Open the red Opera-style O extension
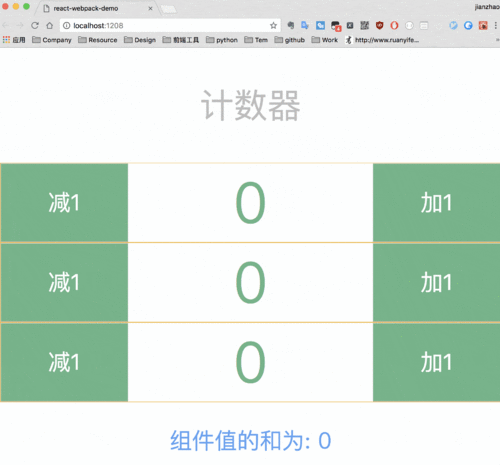This screenshot has height=465, width=500. 394,25
